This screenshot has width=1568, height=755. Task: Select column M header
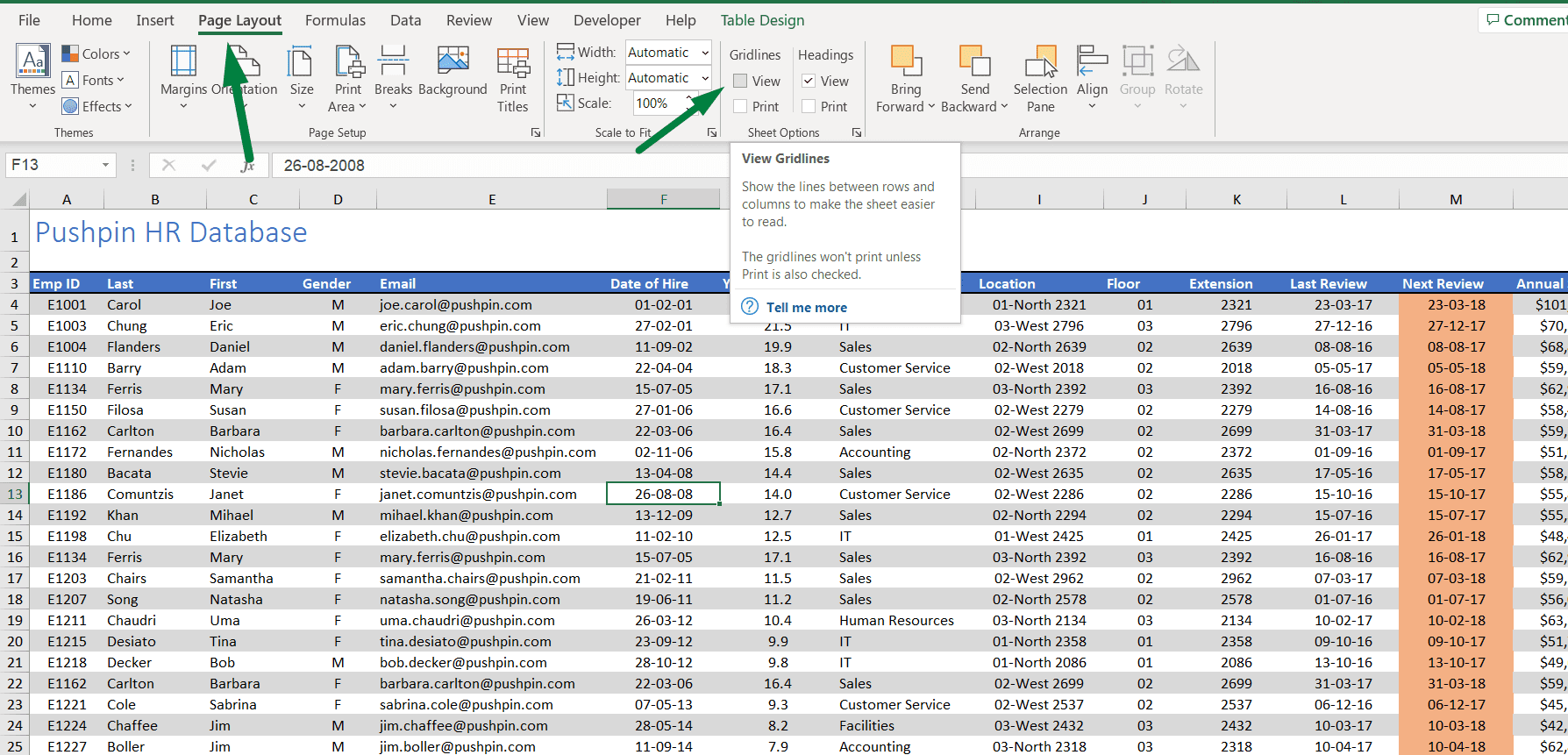coord(1456,200)
